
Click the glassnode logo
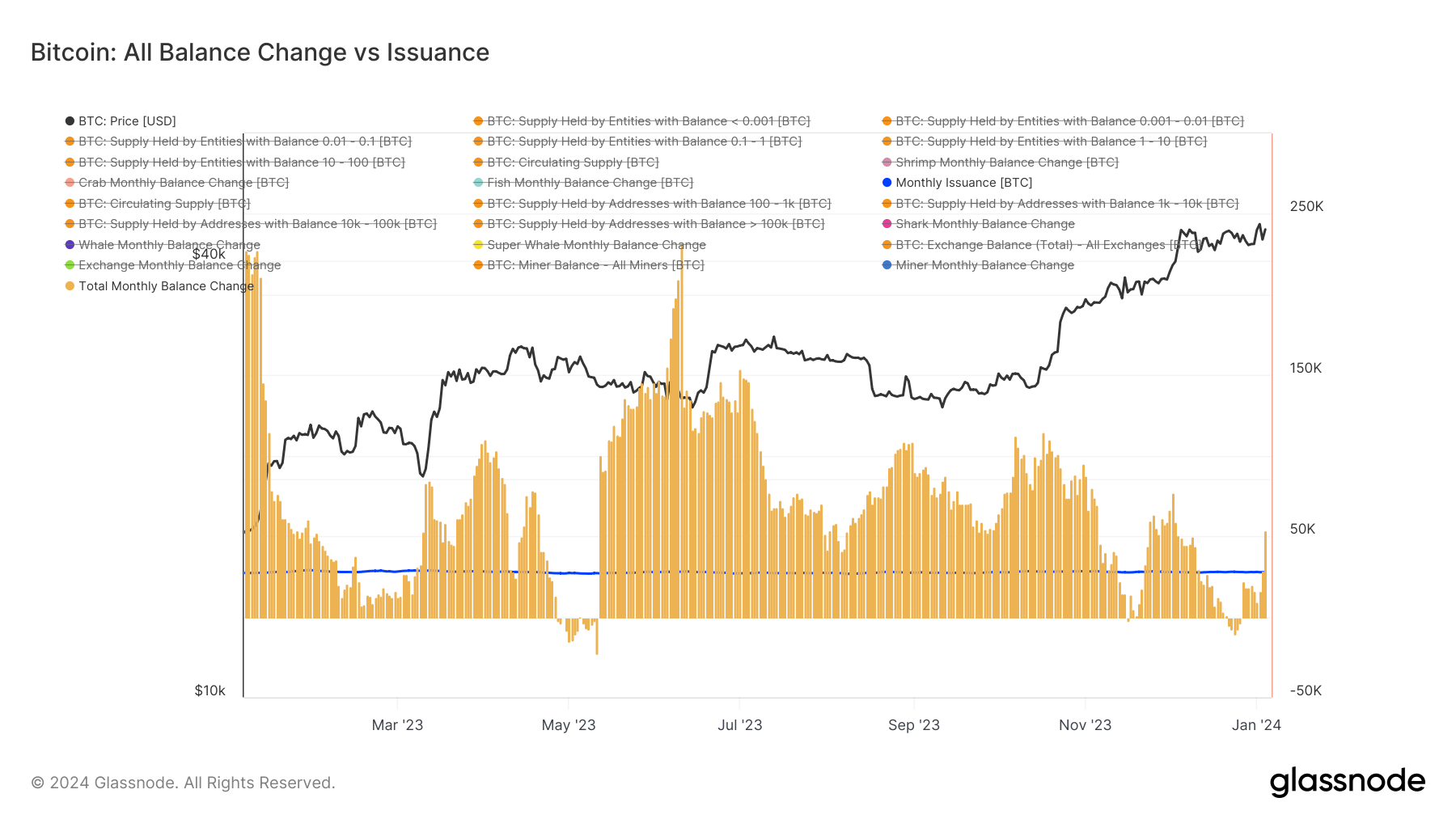pyautogui.click(x=1347, y=782)
